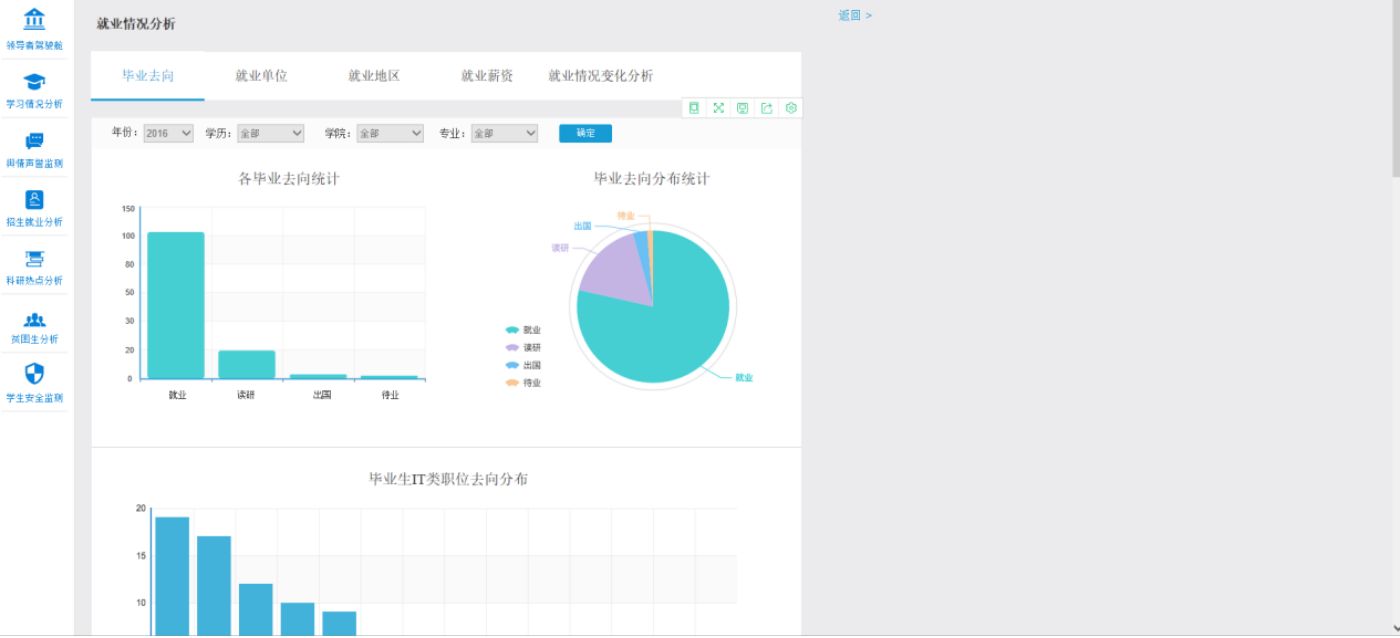This screenshot has width=1400, height=638.
Task: Switch to 毕业去向 tab
Action: pyautogui.click(x=148, y=76)
